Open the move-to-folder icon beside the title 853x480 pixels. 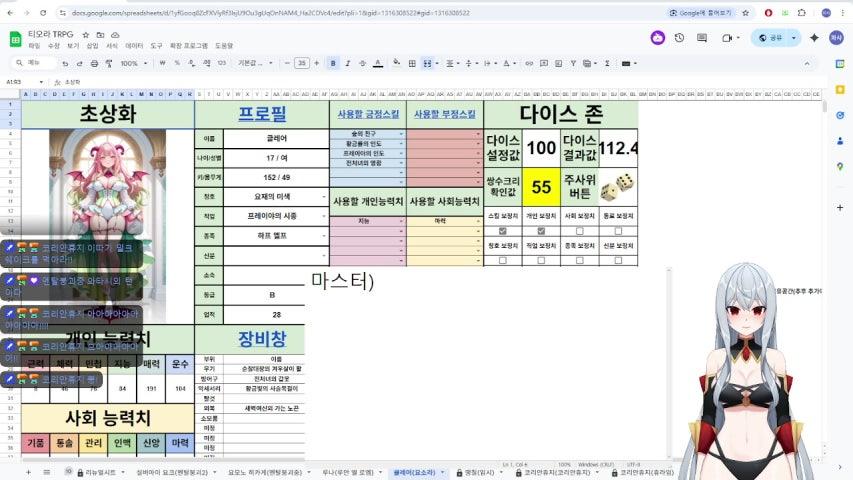100,34
